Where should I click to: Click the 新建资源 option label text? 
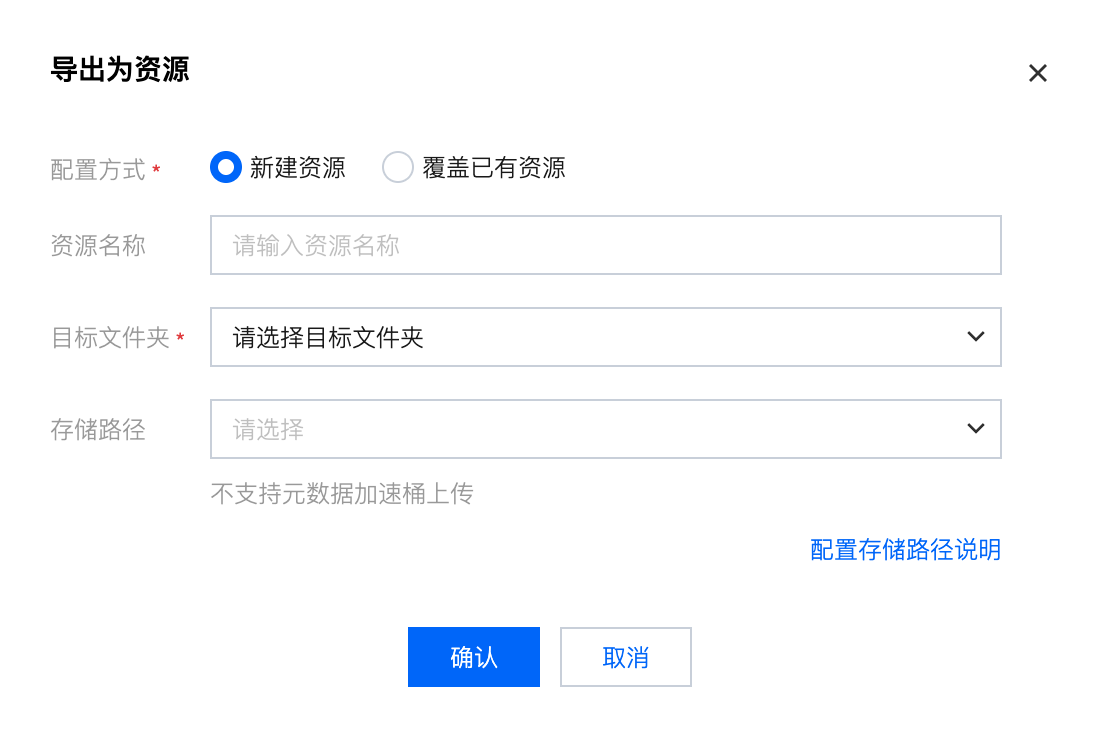297,168
